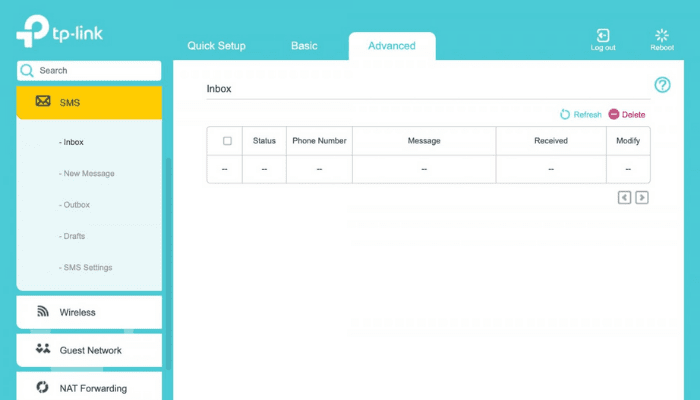Expand the Guest Network menu section
700x400 pixels.
click(x=89, y=350)
